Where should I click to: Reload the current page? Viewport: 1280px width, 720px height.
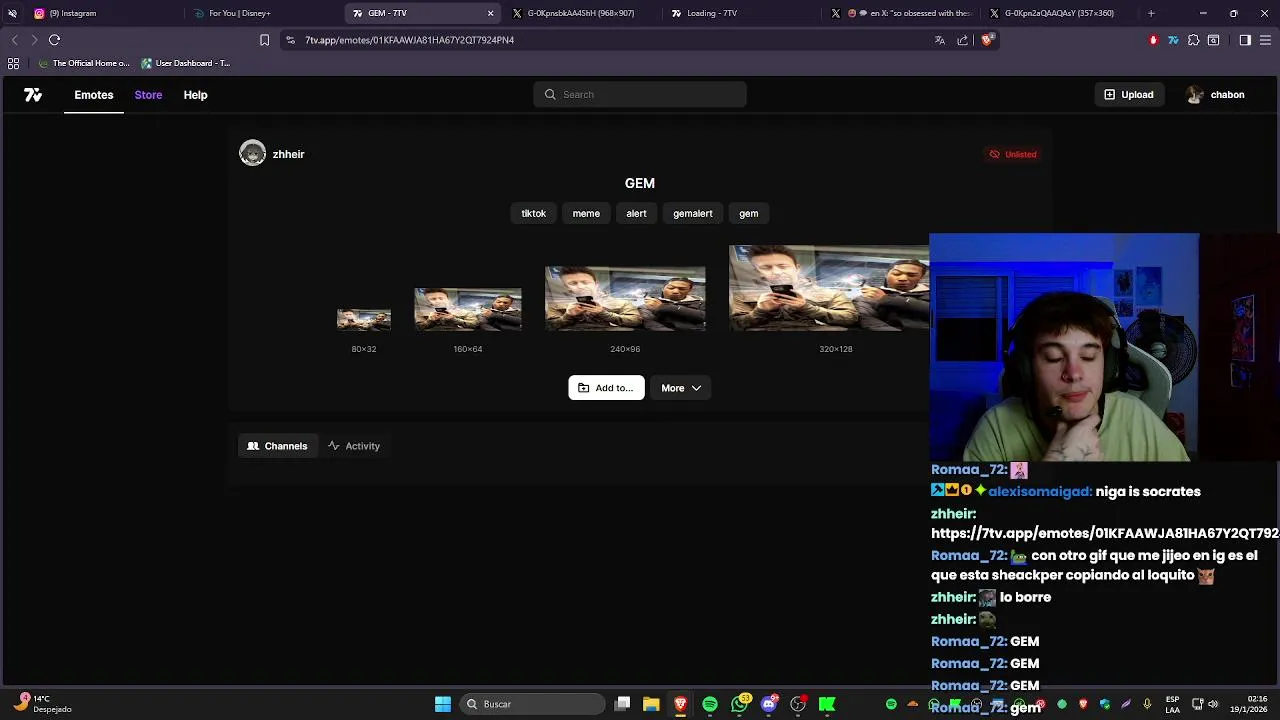55,40
